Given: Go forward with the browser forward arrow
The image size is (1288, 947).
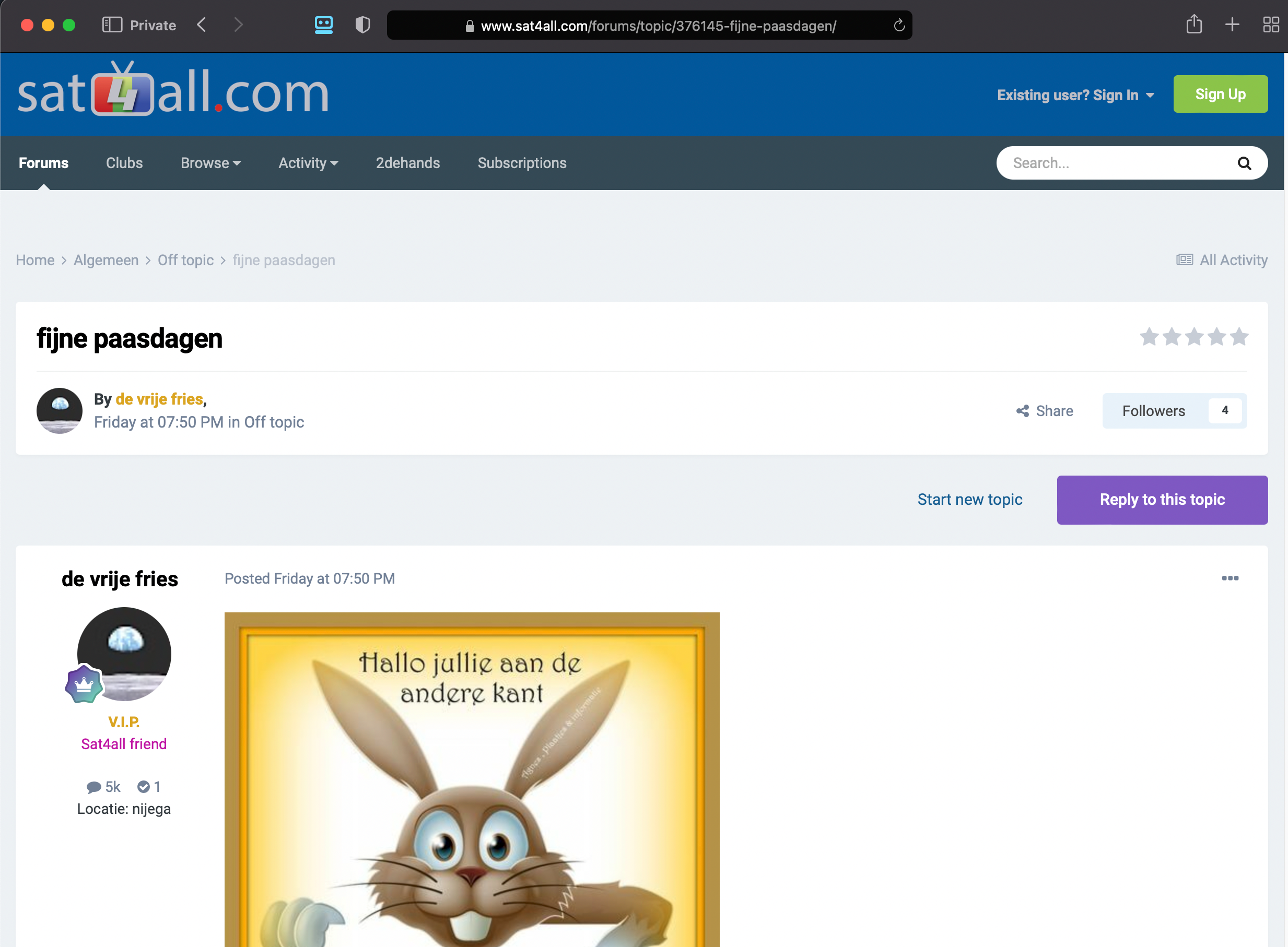Looking at the screenshot, I should click(239, 25).
